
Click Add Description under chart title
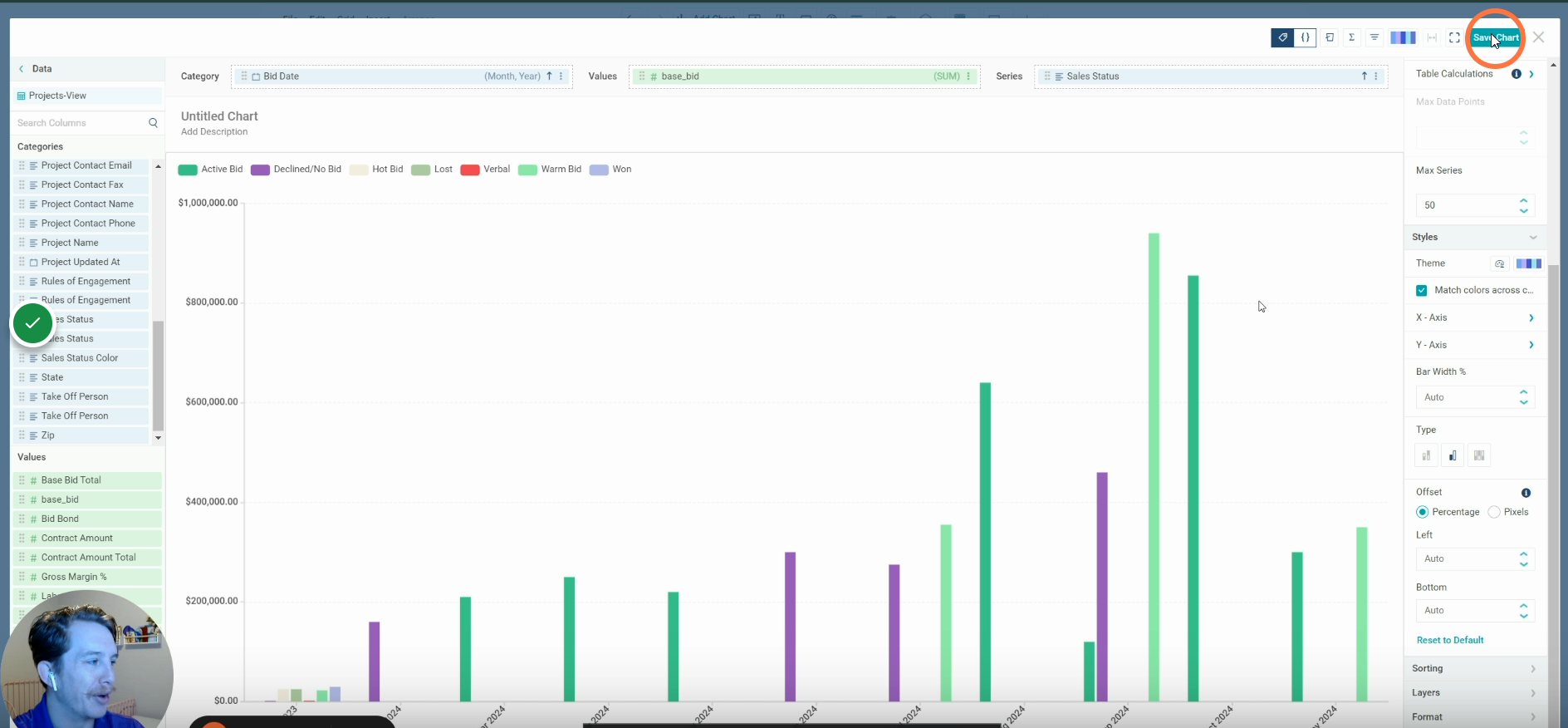(214, 132)
